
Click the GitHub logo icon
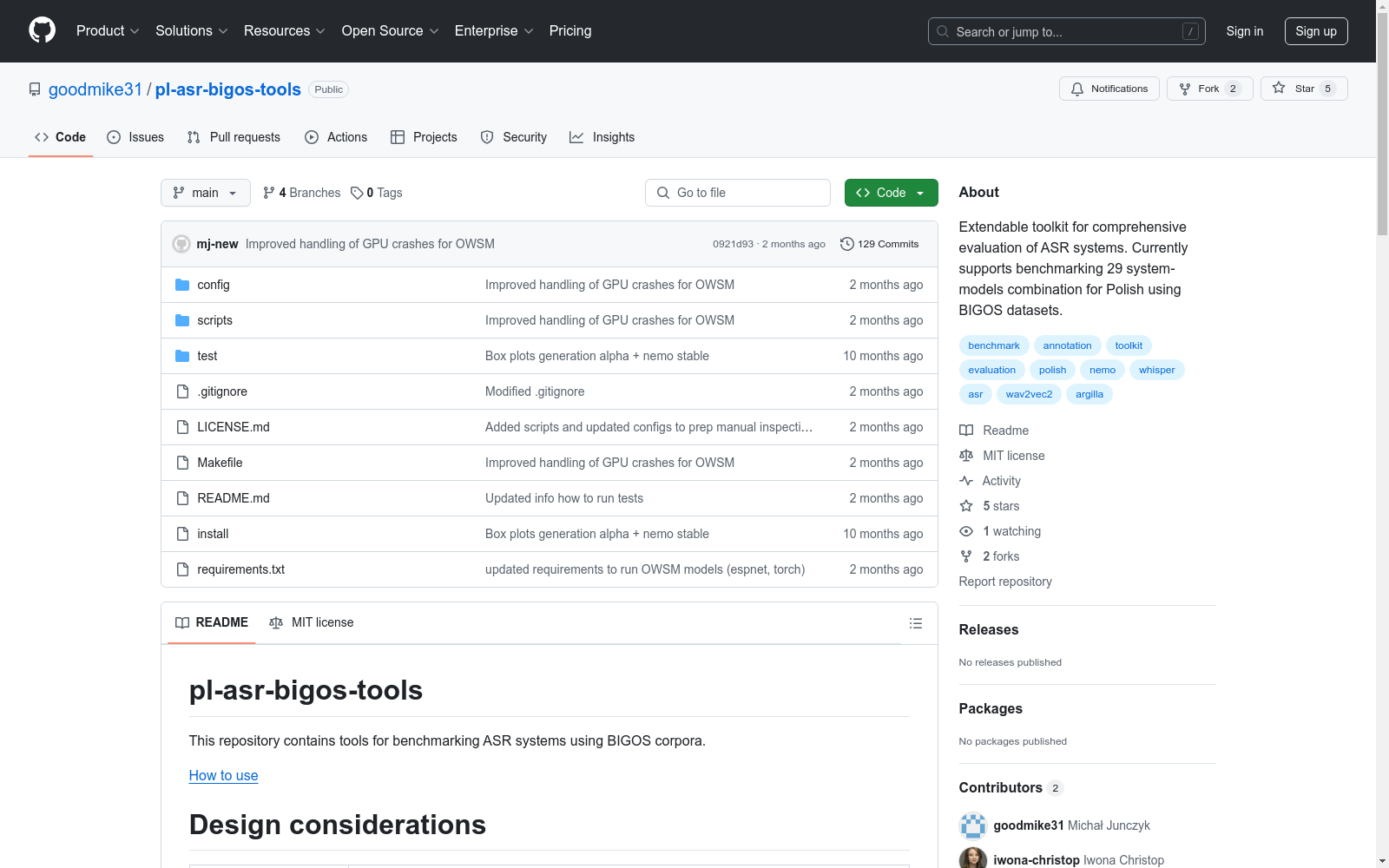pos(42,30)
